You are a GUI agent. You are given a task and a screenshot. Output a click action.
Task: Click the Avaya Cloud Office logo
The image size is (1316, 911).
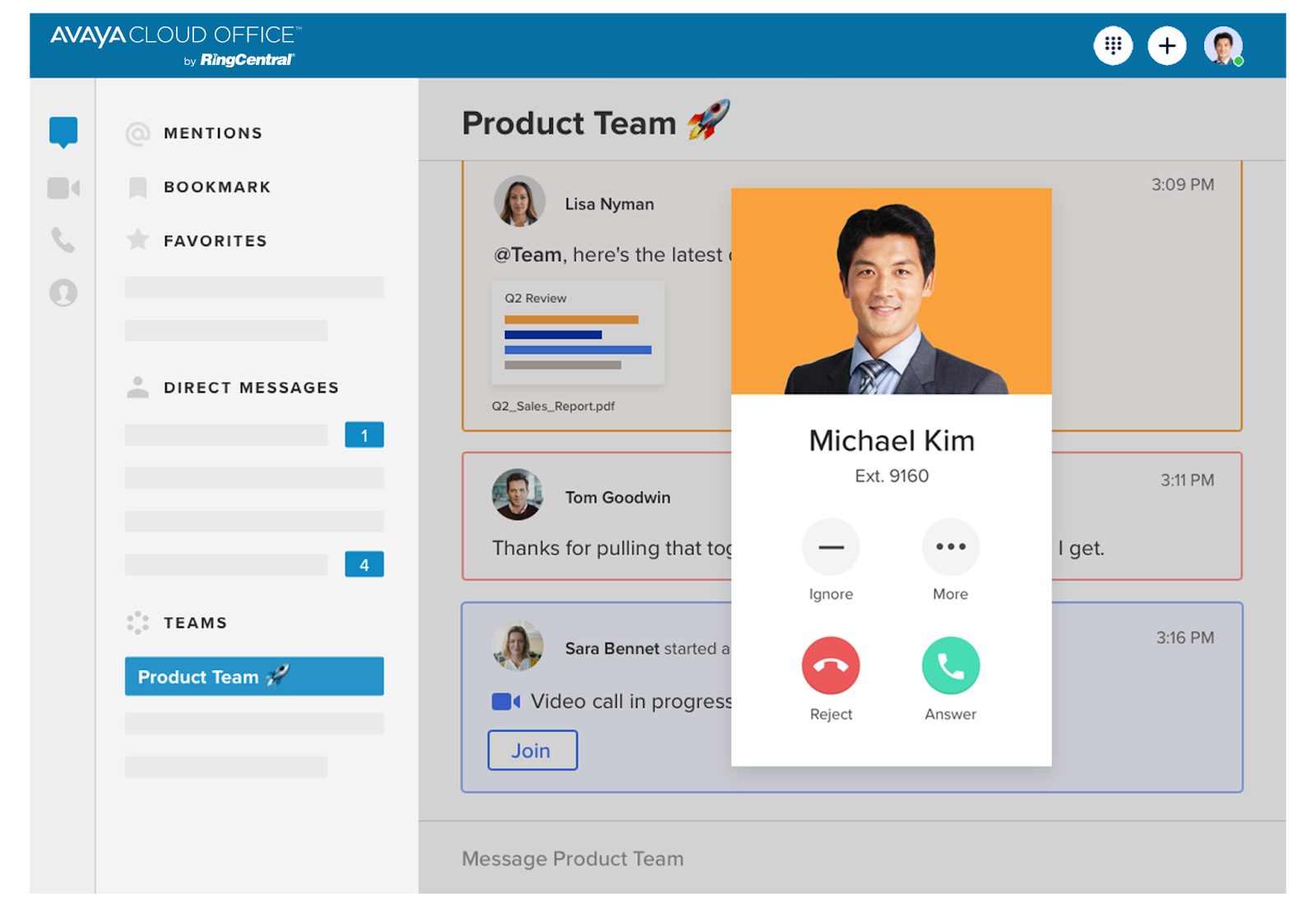pyautogui.click(x=176, y=45)
